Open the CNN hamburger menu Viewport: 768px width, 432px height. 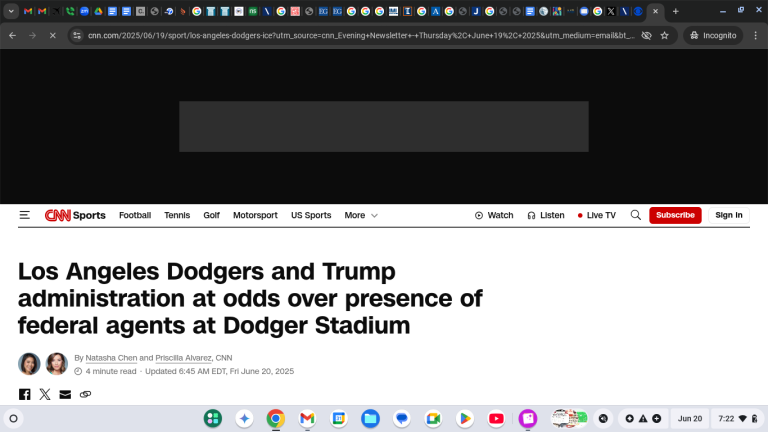pyautogui.click(x=24, y=215)
